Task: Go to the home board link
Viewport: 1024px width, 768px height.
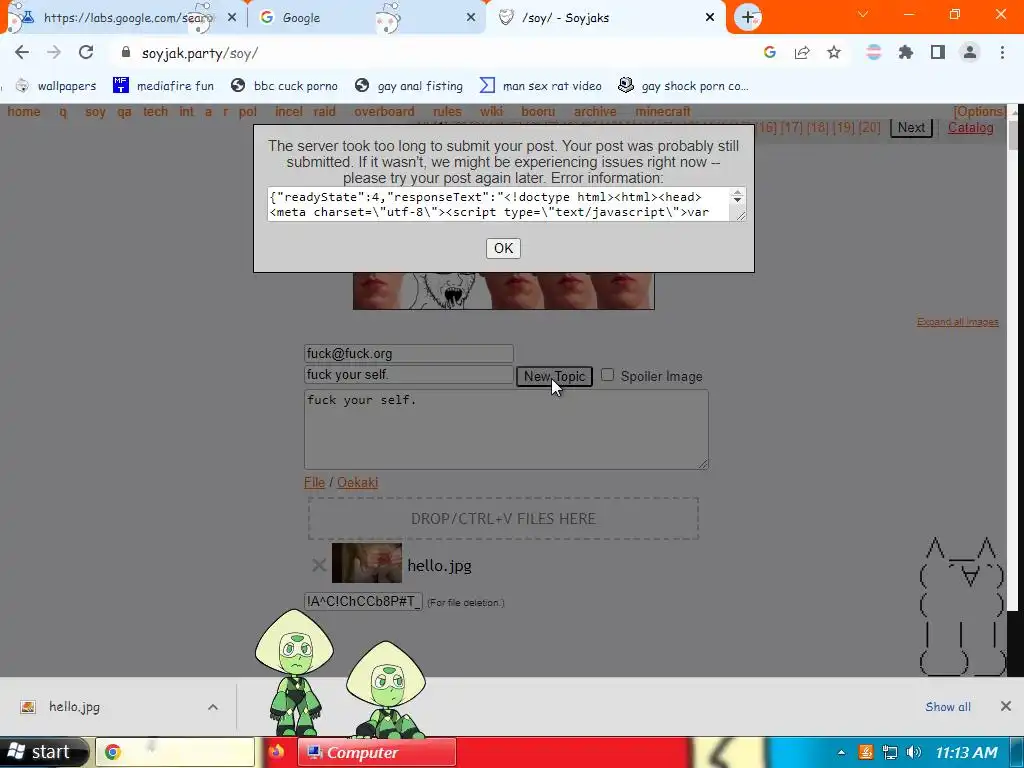Action: (24, 112)
